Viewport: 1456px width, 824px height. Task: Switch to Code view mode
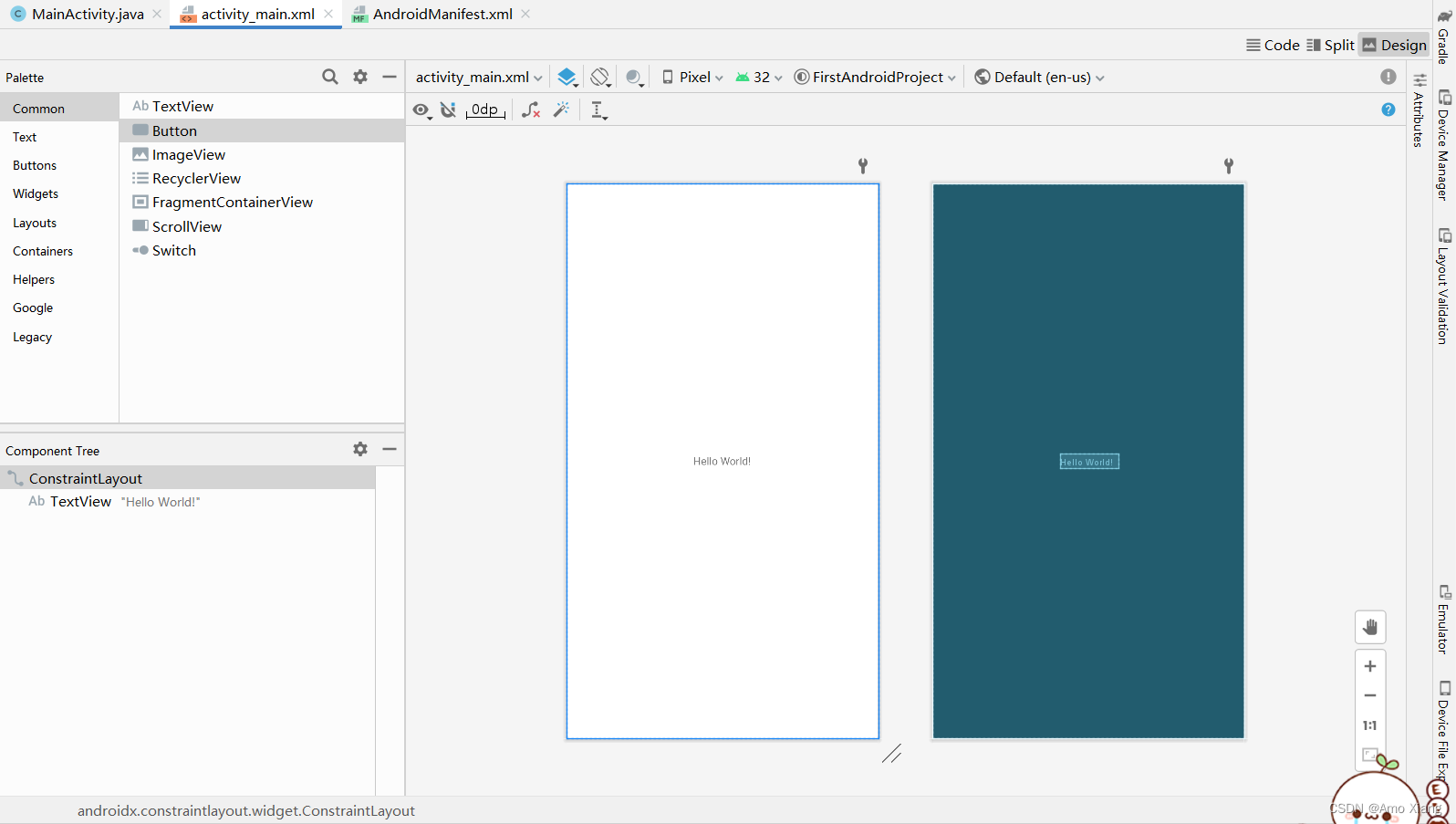pyautogui.click(x=1273, y=45)
